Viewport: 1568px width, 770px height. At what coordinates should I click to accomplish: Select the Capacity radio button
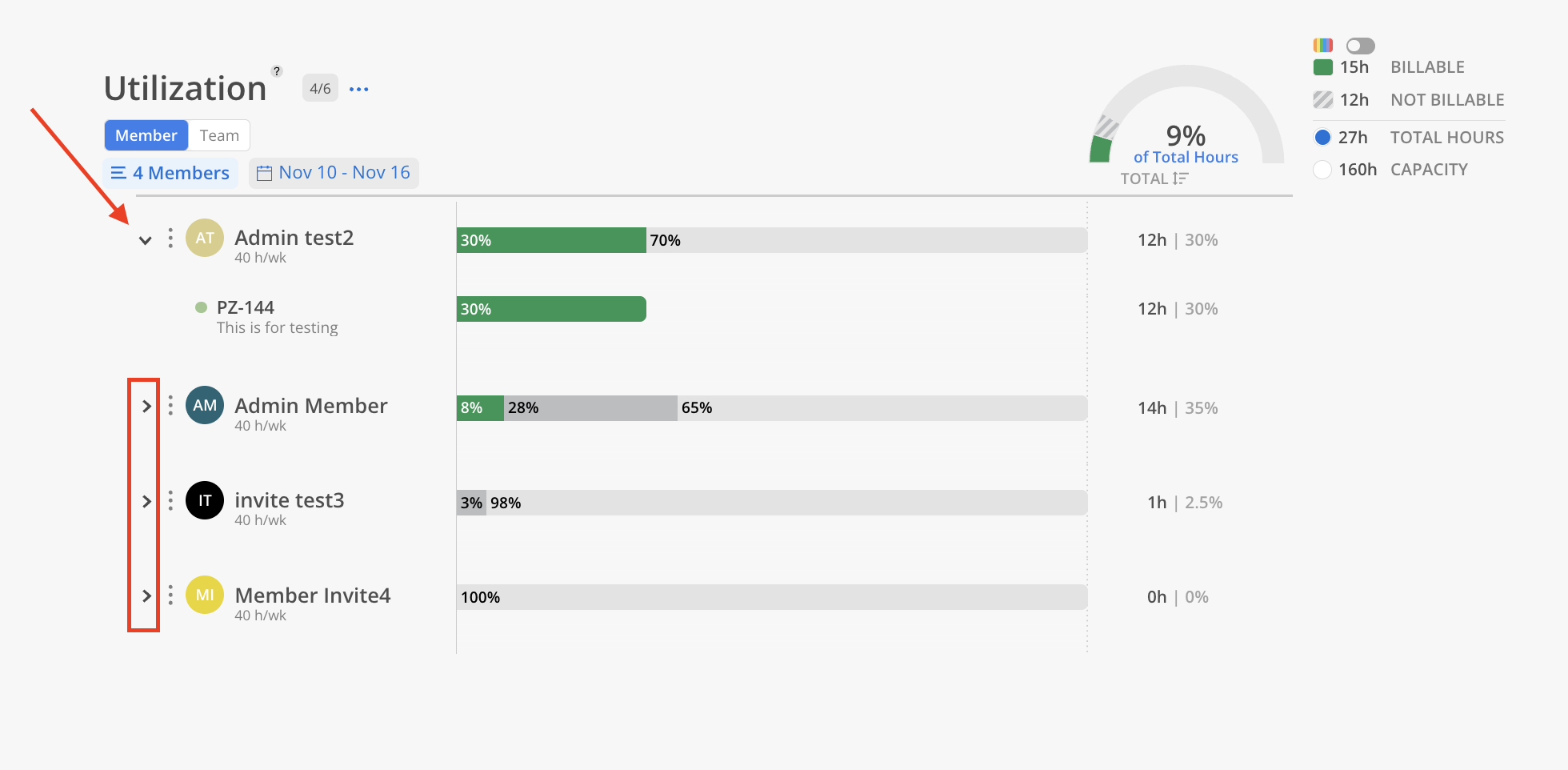tap(1322, 170)
